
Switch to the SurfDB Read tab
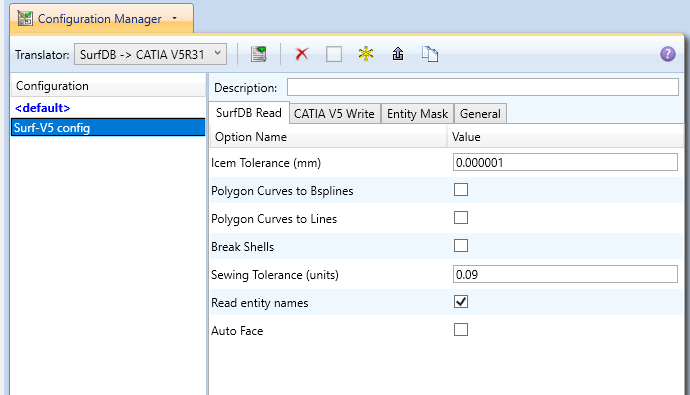coord(249,113)
